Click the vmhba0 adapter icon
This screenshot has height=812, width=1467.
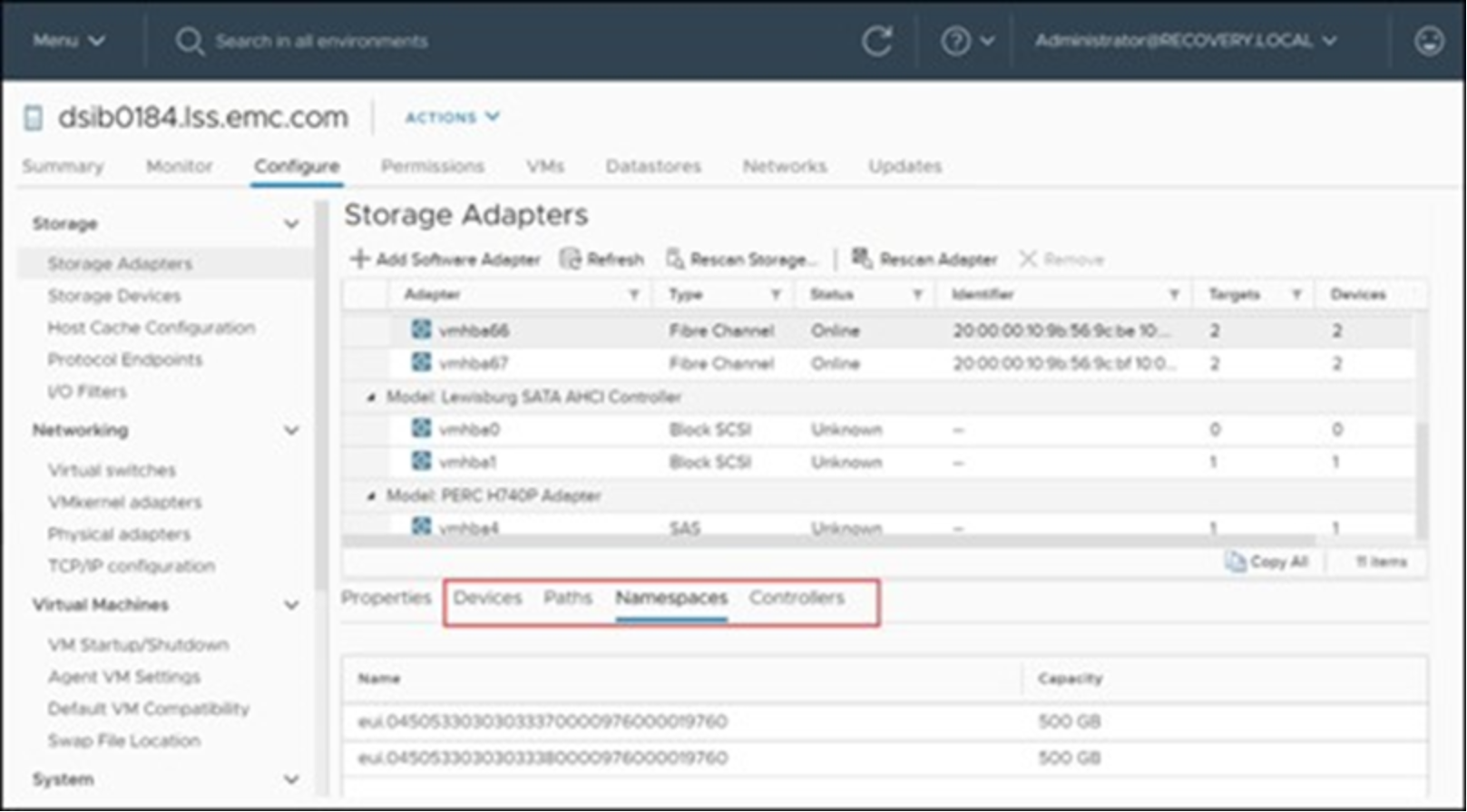click(421, 428)
